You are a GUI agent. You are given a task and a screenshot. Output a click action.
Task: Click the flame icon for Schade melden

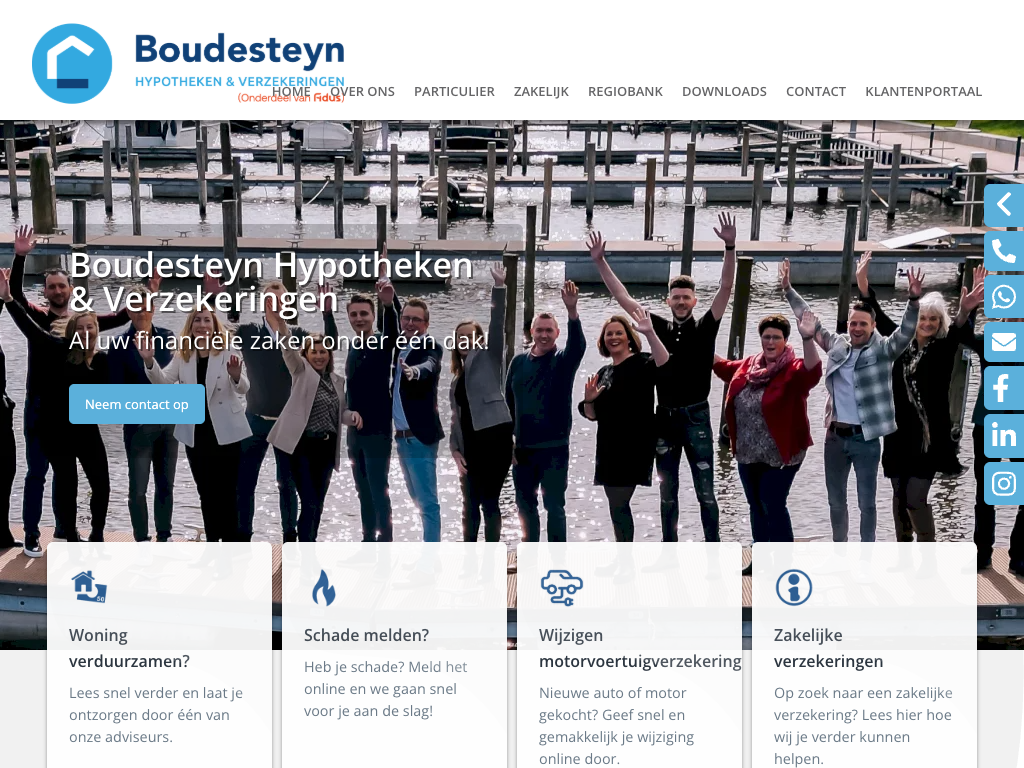click(x=323, y=587)
